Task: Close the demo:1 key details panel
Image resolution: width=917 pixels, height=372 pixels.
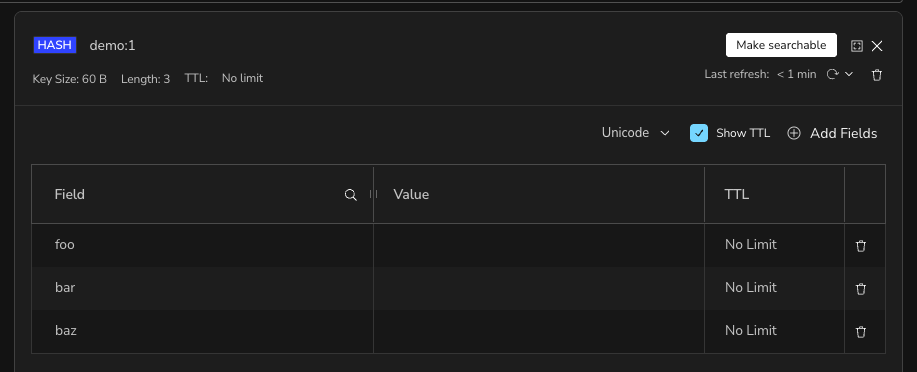Action: click(877, 46)
